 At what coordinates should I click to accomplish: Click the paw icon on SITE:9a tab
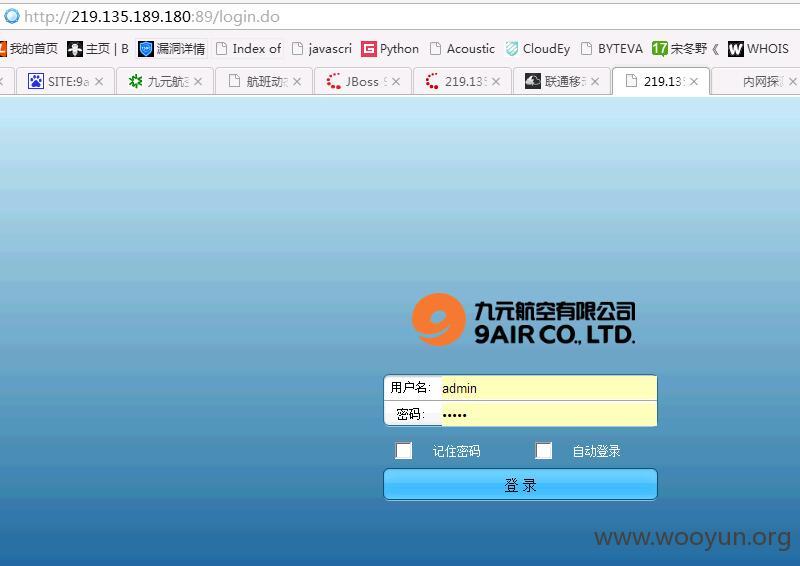tap(36, 81)
